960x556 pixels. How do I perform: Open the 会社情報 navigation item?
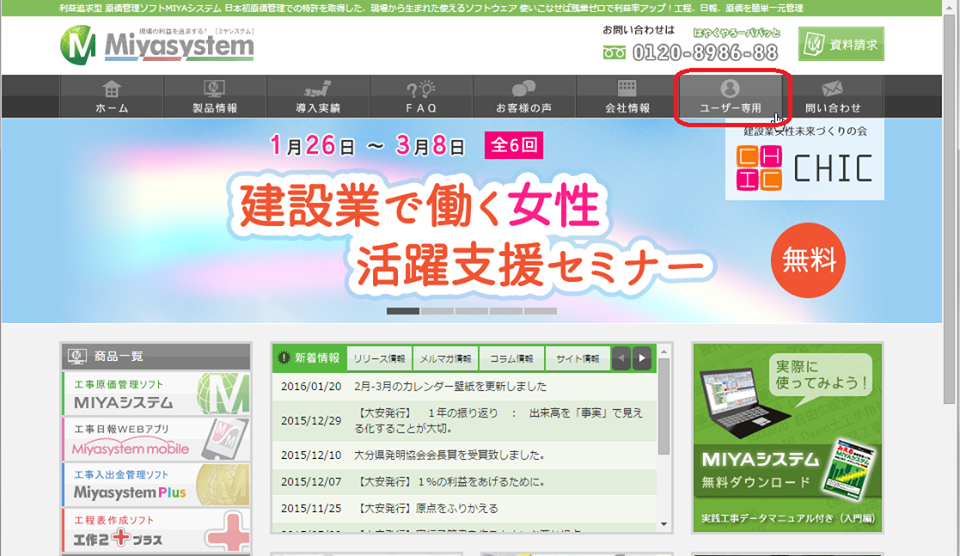click(628, 96)
